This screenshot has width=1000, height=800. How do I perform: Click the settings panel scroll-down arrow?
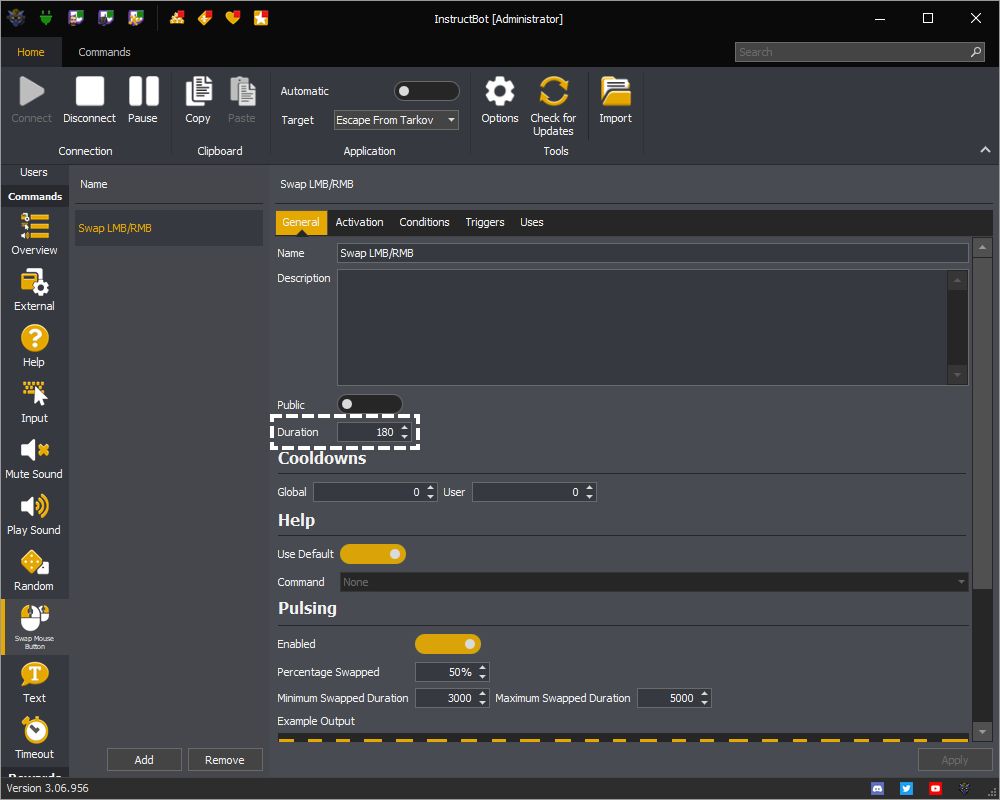[982, 732]
